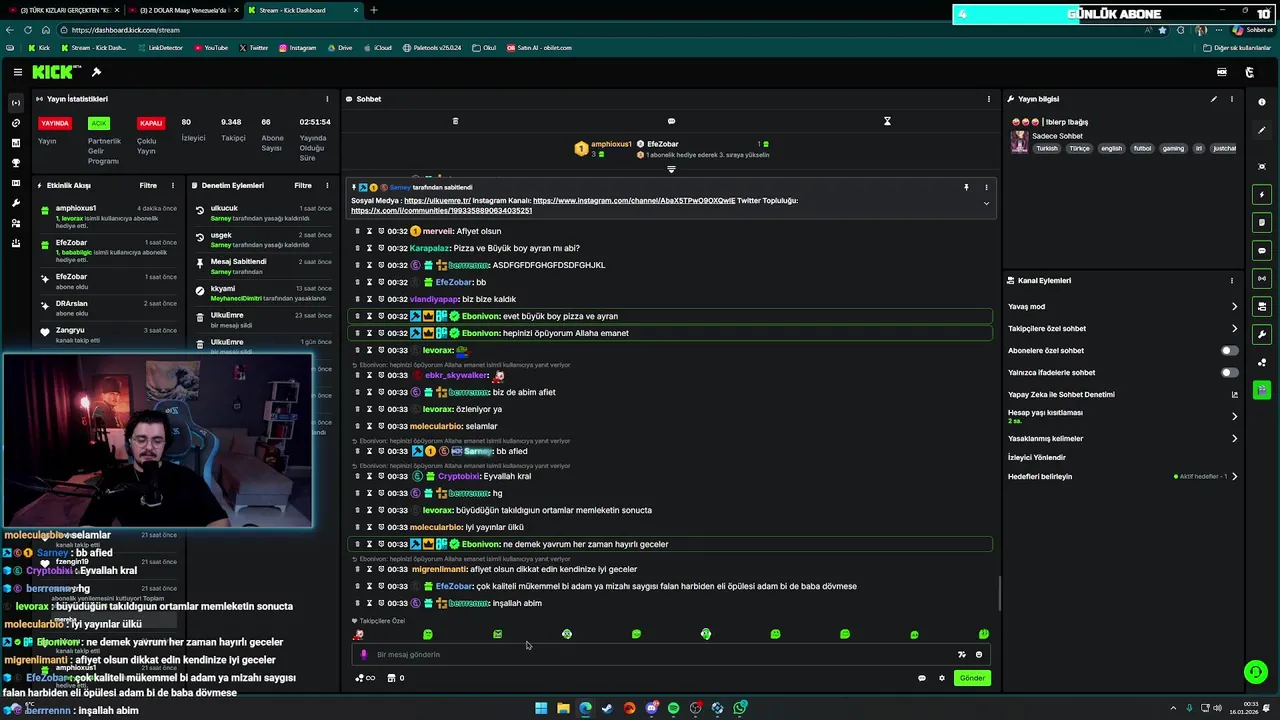This screenshot has height=720, width=1280.
Task: Toggle chat bubble panel icon in right sidebar
Action: [1262, 250]
